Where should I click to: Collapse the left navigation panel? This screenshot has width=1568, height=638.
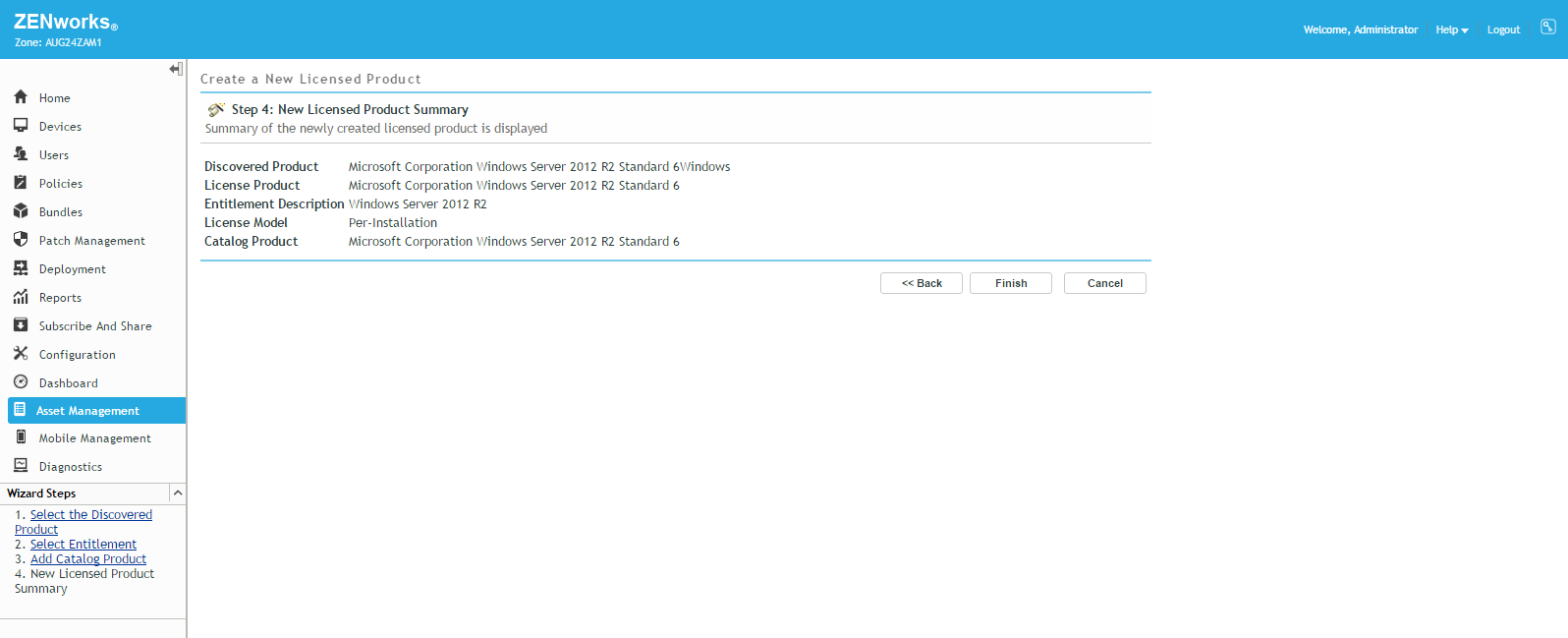[x=176, y=69]
